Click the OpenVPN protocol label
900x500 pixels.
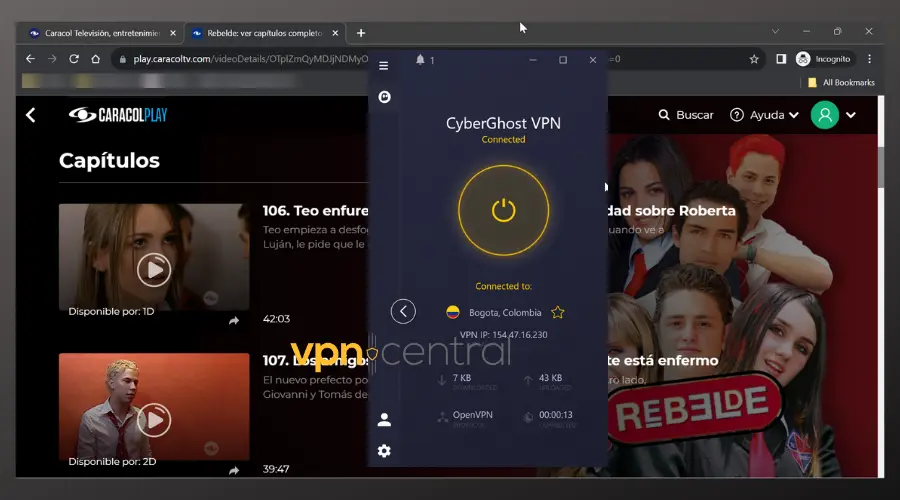(x=472, y=414)
